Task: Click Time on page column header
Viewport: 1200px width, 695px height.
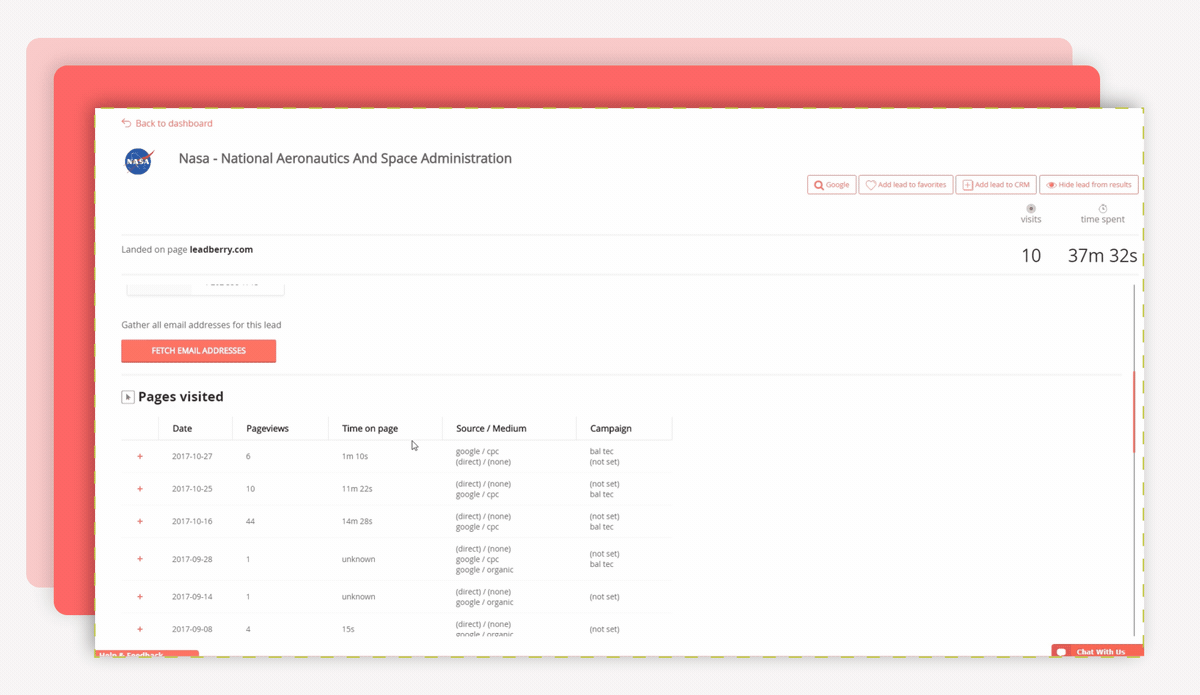Action: coord(370,428)
